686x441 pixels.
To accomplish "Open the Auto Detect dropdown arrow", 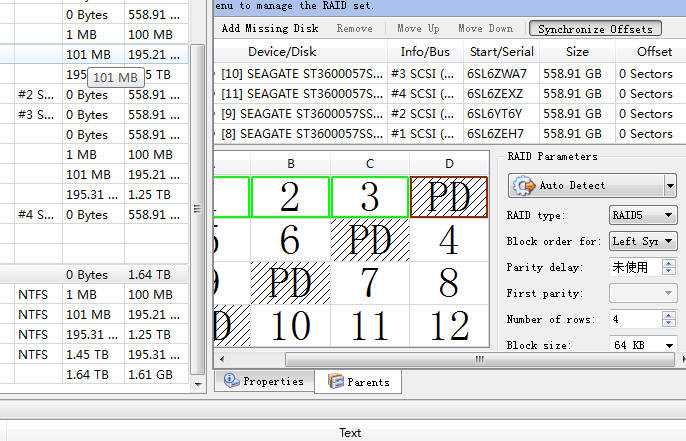I will point(670,186).
